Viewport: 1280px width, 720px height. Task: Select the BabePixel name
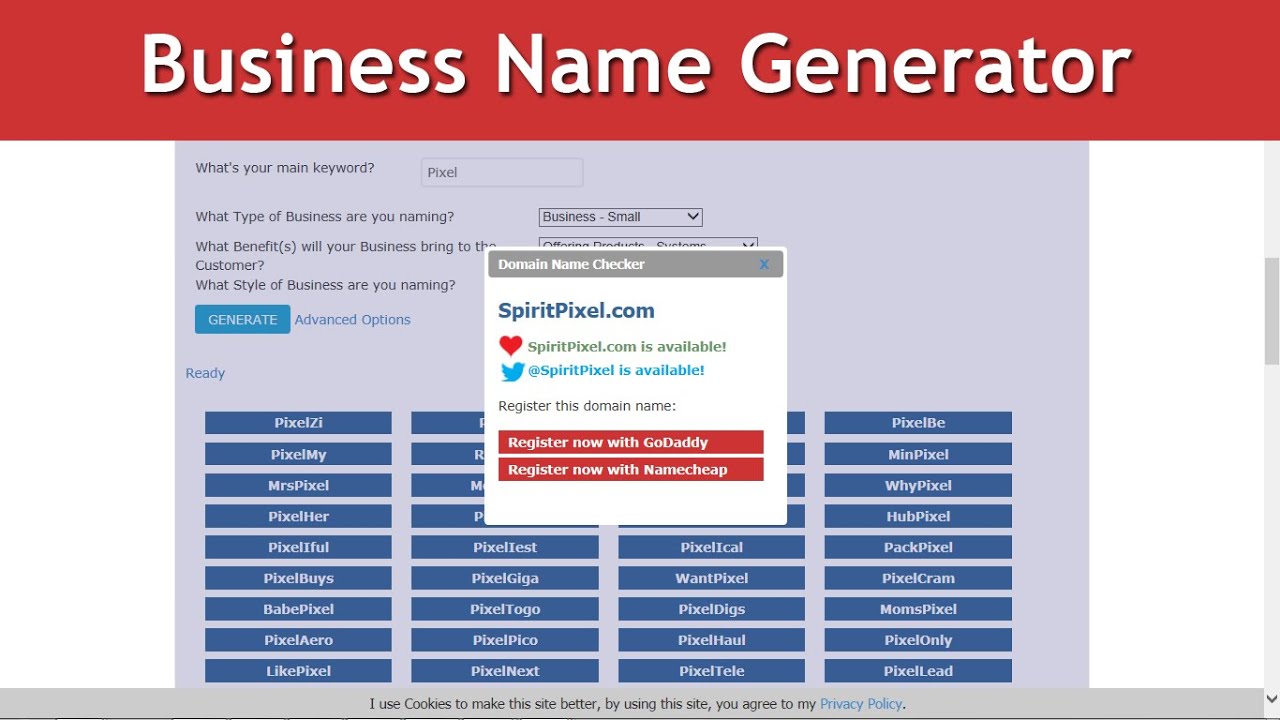point(298,609)
